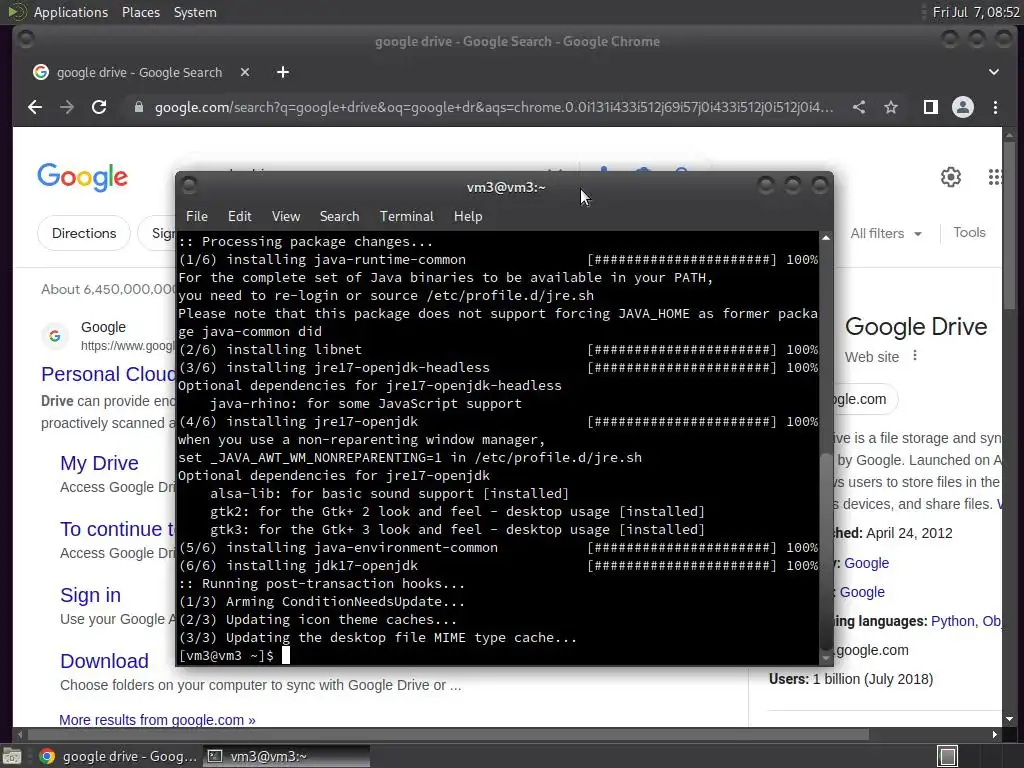The height and width of the screenshot is (768, 1024).
Task: Open the Google apps grid
Action: click(995, 176)
